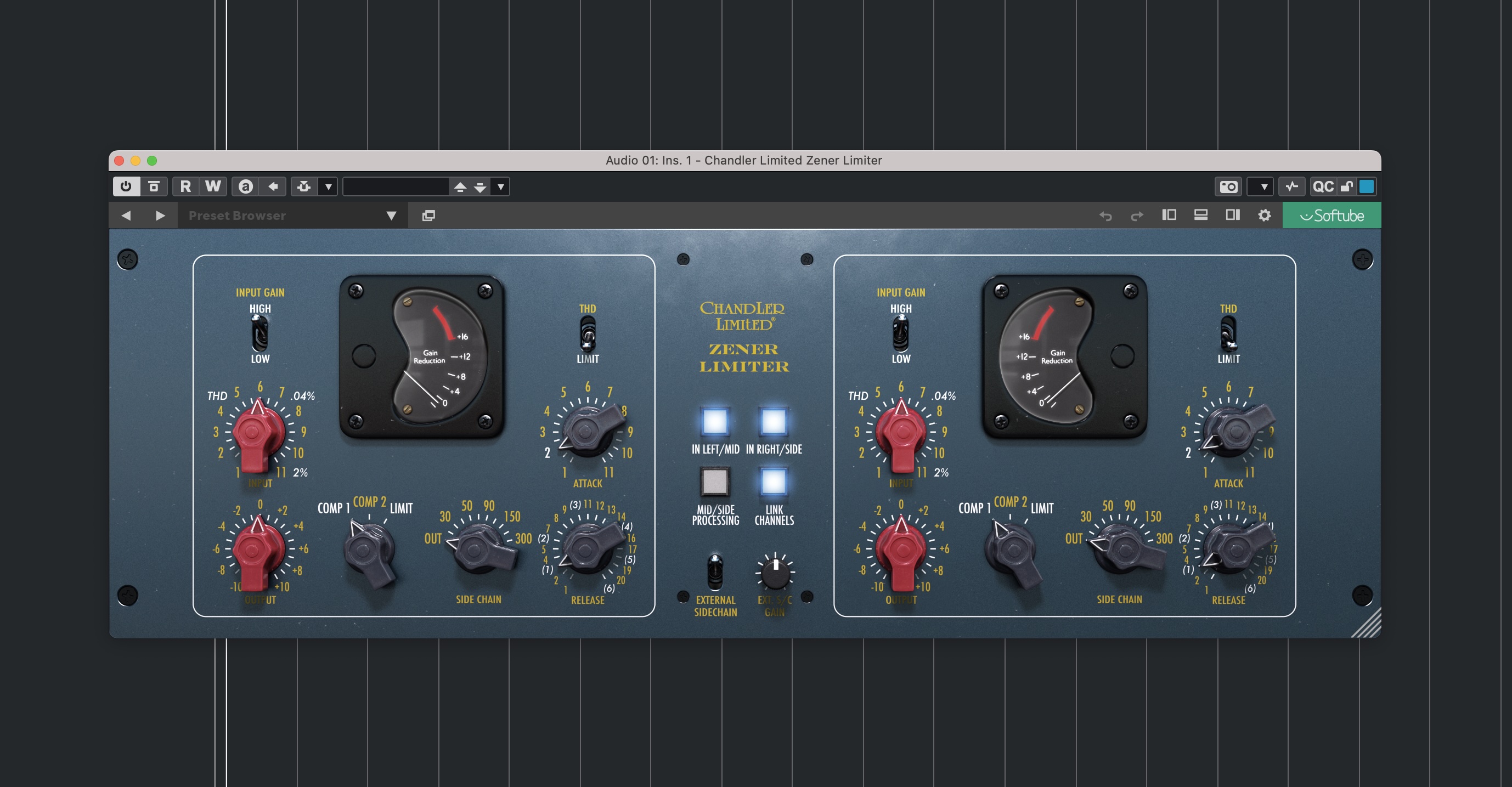Click the detach window icon beside Preset Browser
The width and height of the screenshot is (1512, 787).
tap(428, 216)
